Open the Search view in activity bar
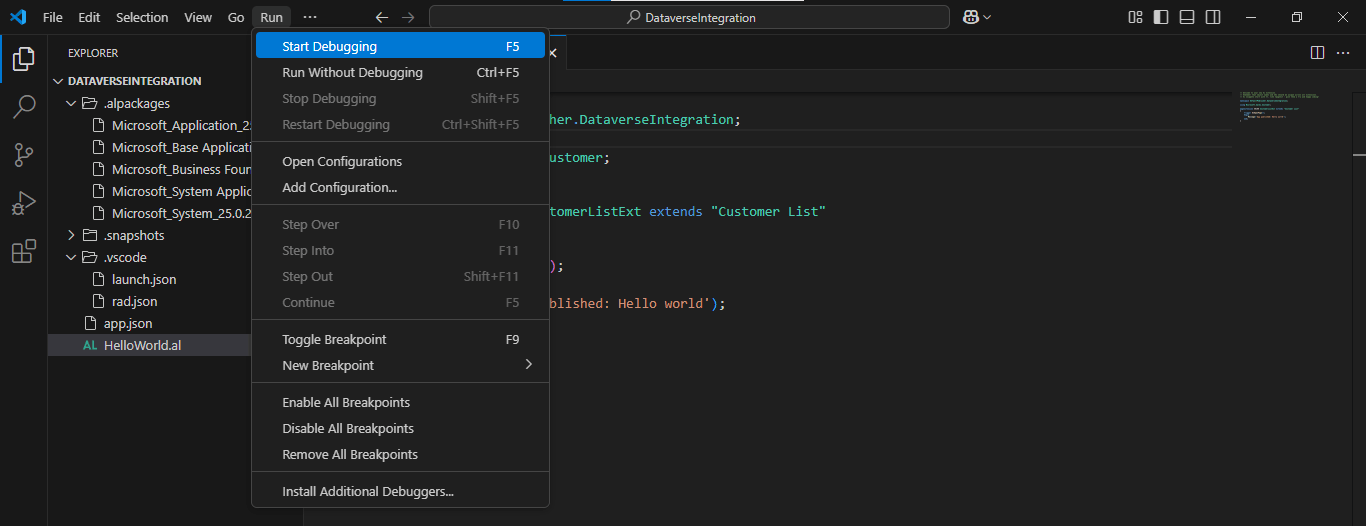 24,106
